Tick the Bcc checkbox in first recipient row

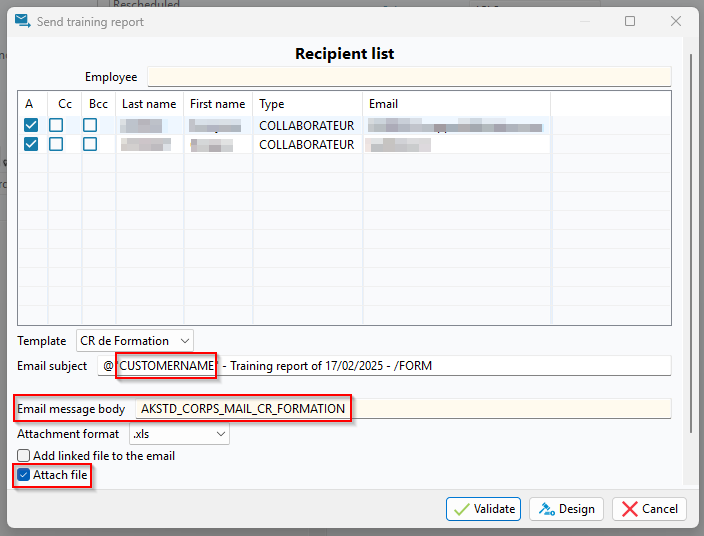[90, 125]
